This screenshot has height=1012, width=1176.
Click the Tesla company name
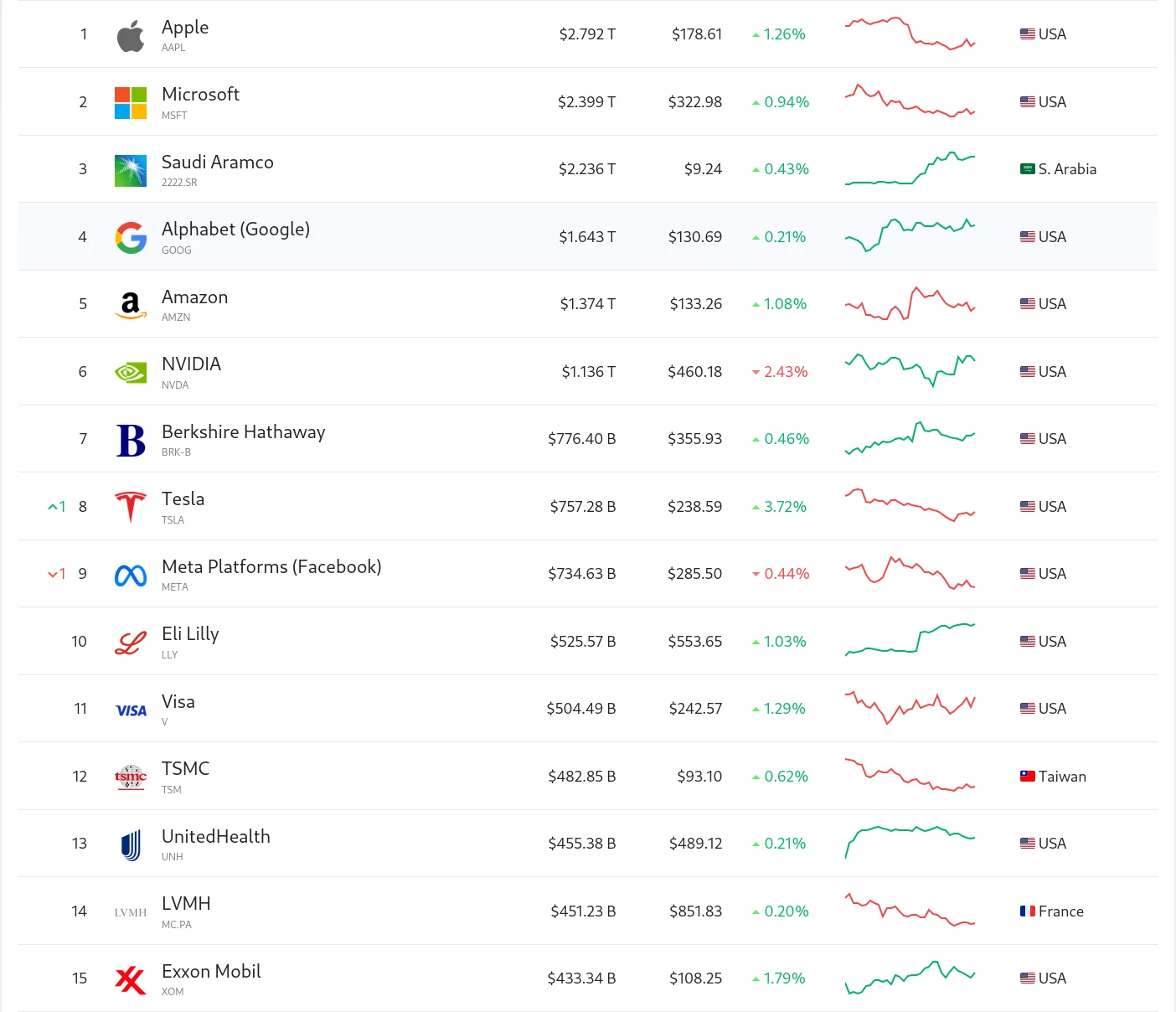tap(183, 499)
